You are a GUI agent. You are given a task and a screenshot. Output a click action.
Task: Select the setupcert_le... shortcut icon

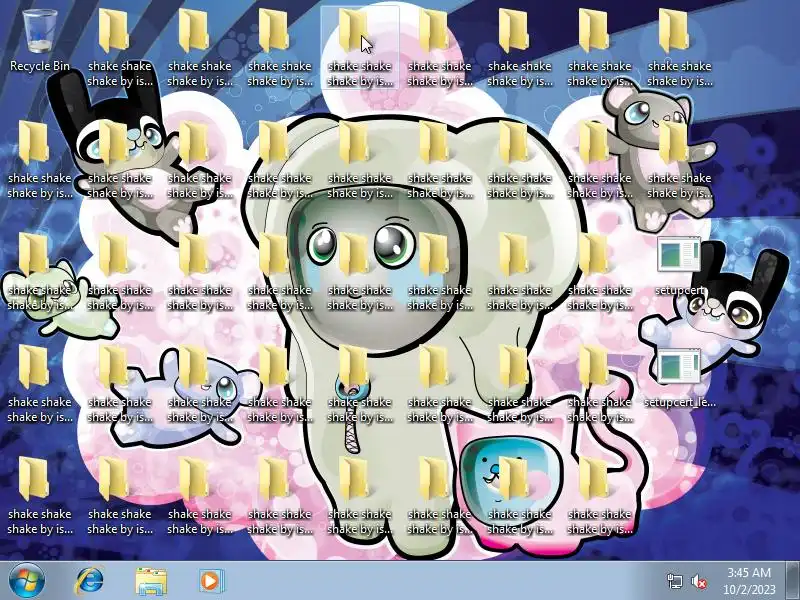pos(679,378)
